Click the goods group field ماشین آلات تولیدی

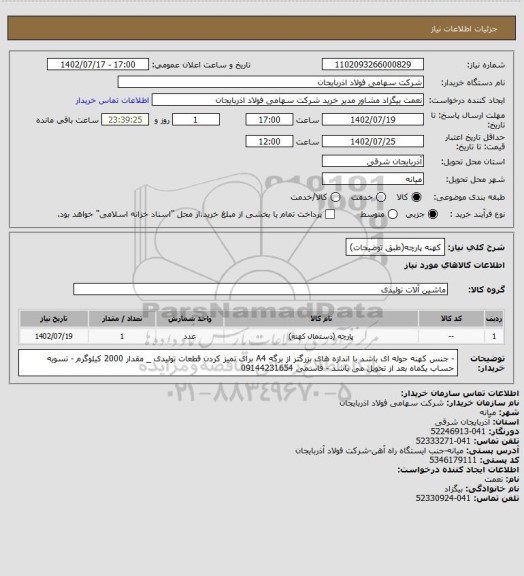coord(260,289)
